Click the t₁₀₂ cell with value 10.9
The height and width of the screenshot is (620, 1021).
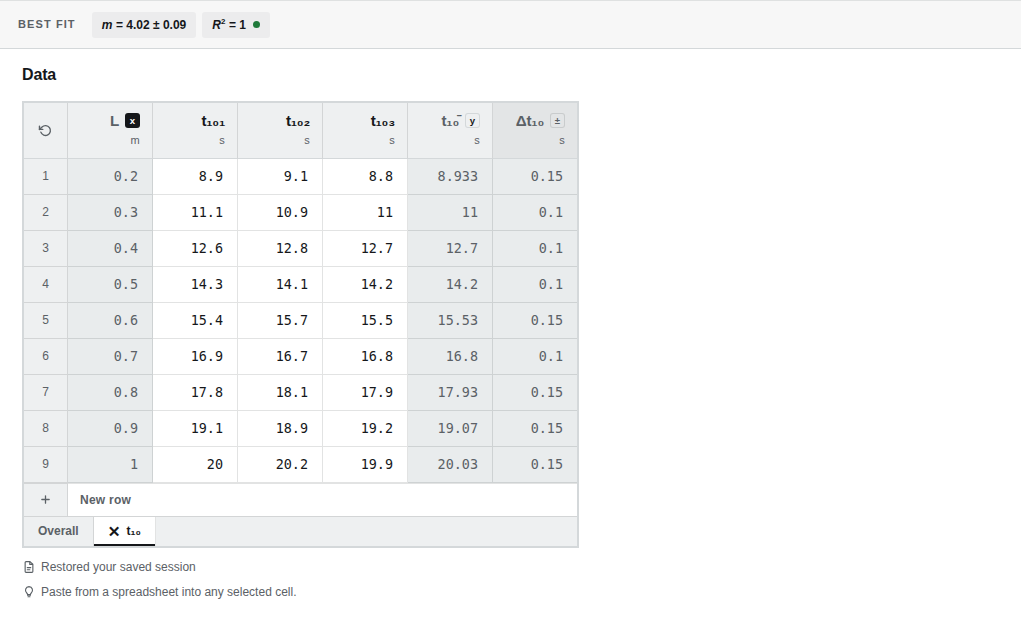[x=280, y=212]
